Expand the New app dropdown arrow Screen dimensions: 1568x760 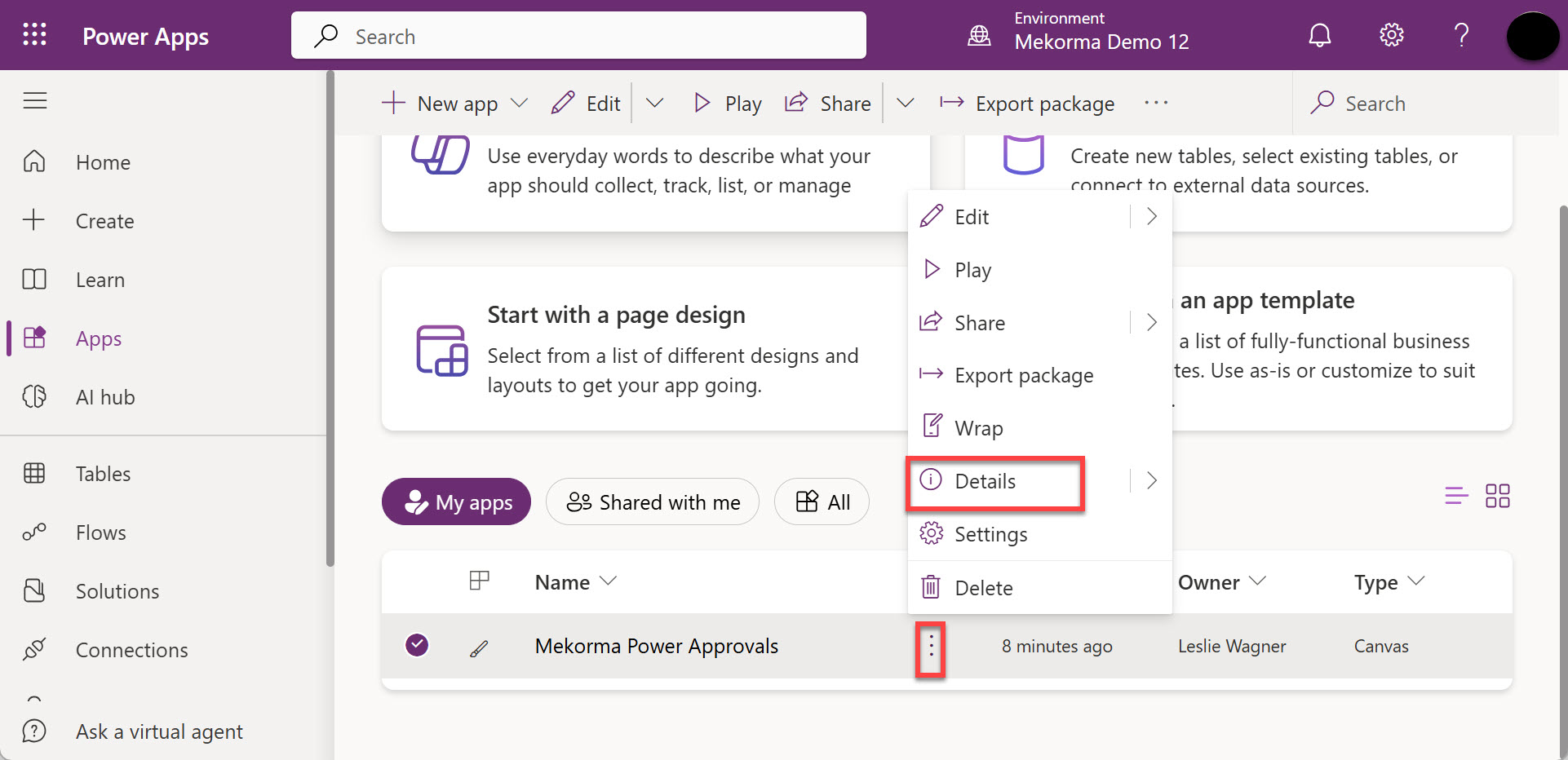519,104
